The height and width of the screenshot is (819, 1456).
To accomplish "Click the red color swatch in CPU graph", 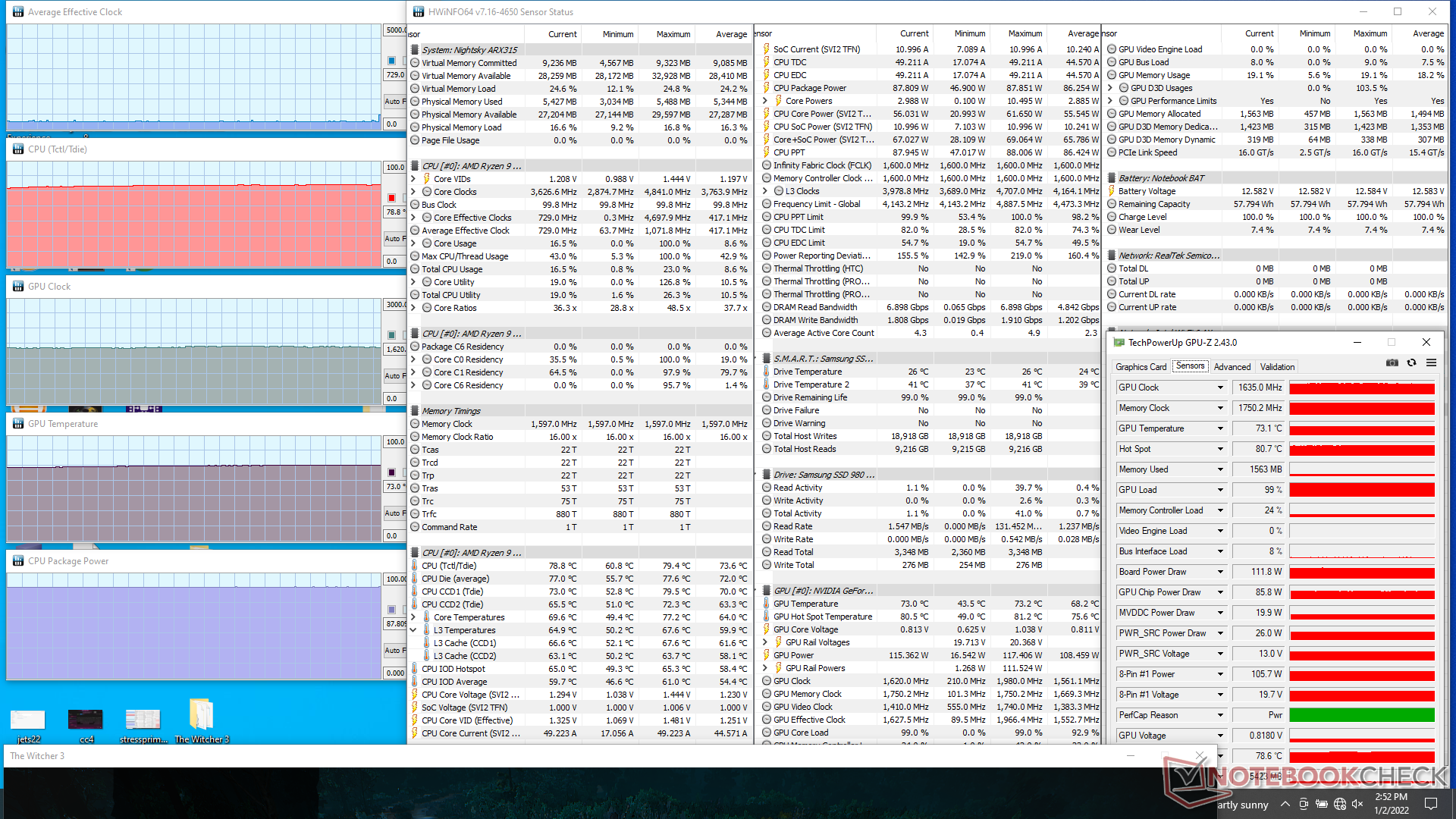I will pos(391,198).
